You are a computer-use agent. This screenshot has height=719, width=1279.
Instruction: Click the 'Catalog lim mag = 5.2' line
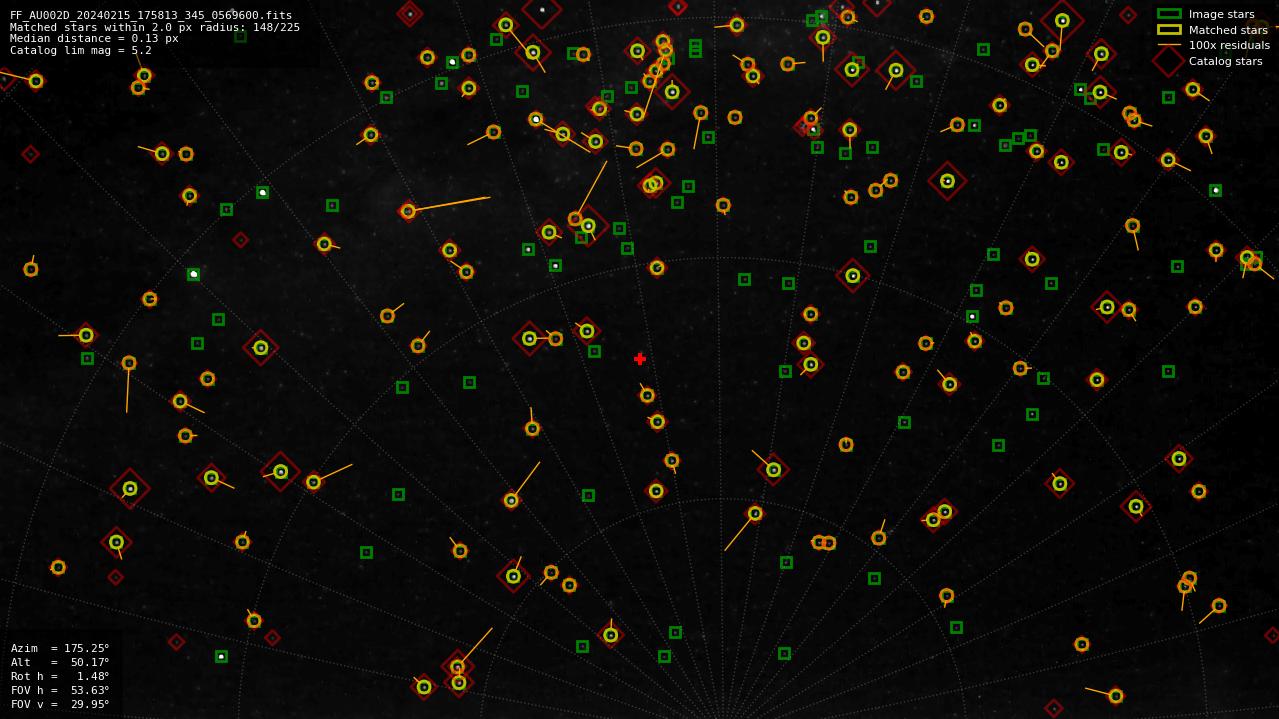click(x=81, y=50)
